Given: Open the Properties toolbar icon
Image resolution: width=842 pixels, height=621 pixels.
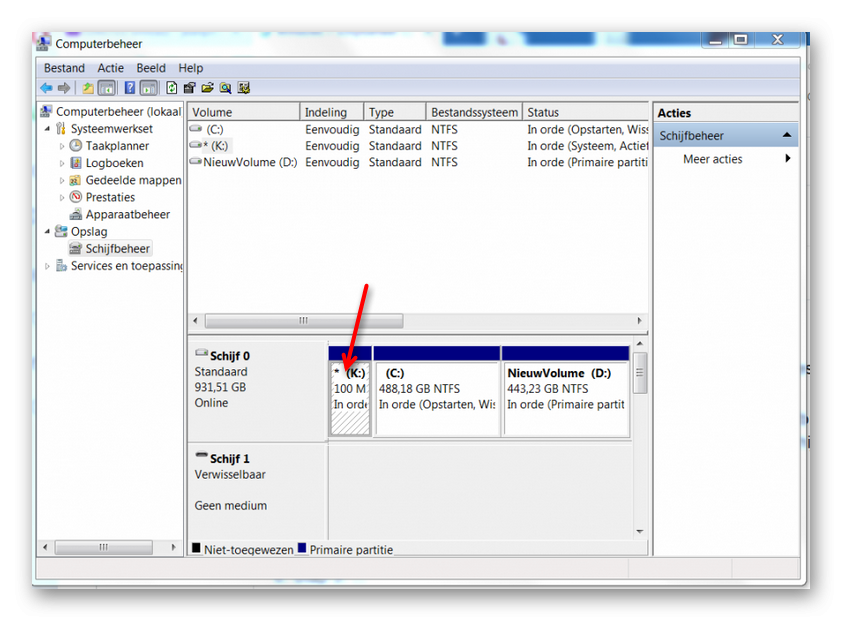Looking at the screenshot, I should pos(190,88).
